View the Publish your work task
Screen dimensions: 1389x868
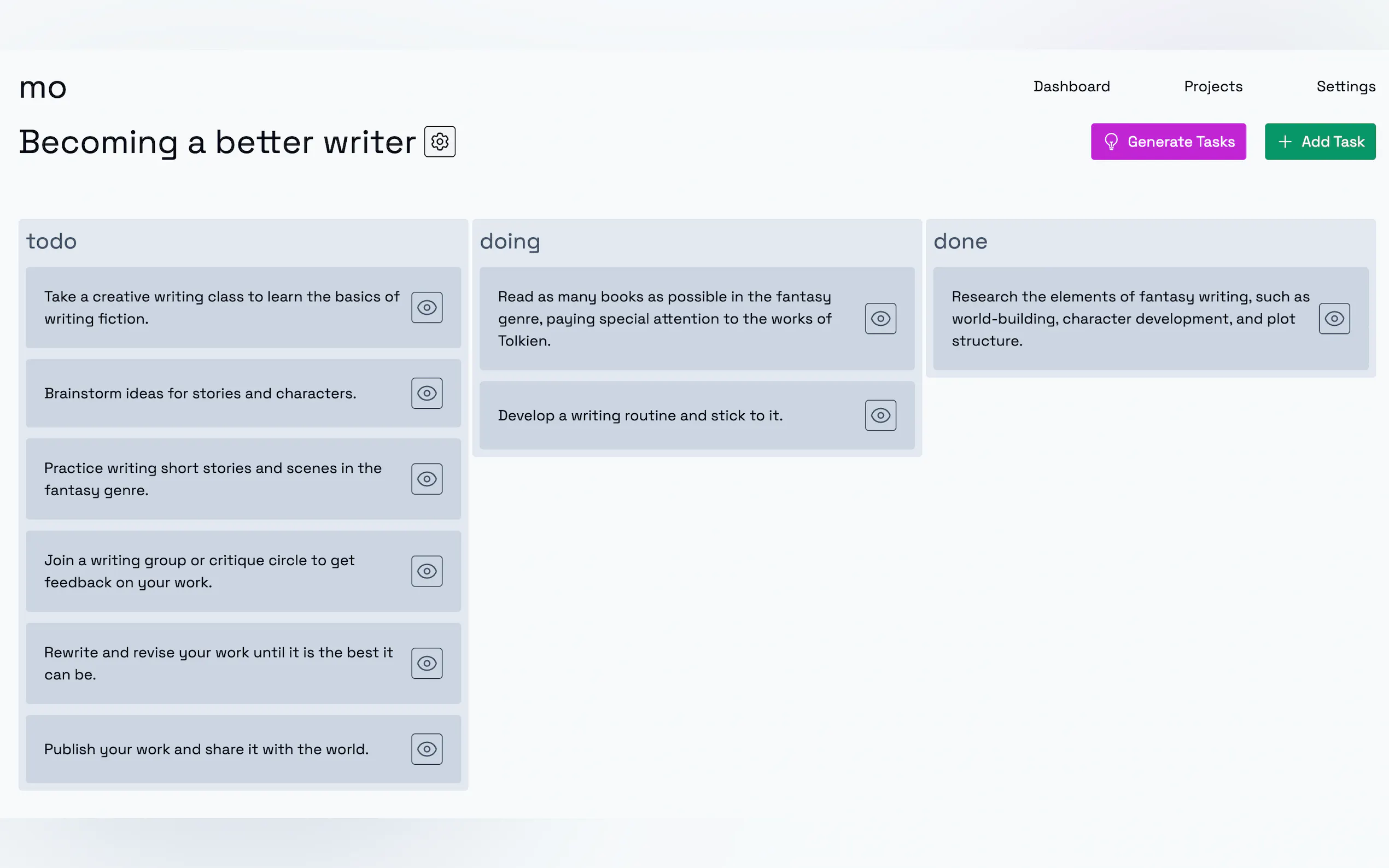click(x=427, y=749)
